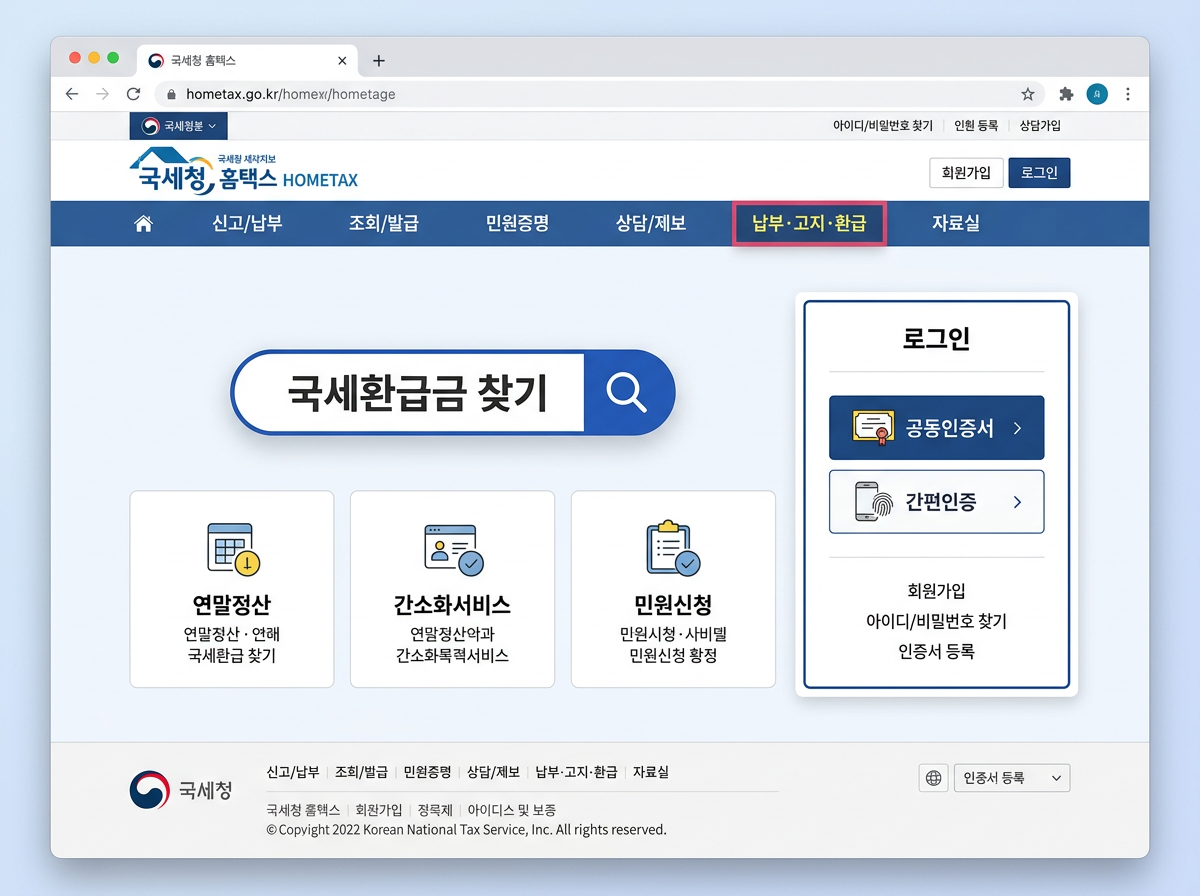Click footer 신고/납부 link
Image resolution: width=1200 pixels, height=896 pixels.
pyautogui.click(x=293, y=772)
